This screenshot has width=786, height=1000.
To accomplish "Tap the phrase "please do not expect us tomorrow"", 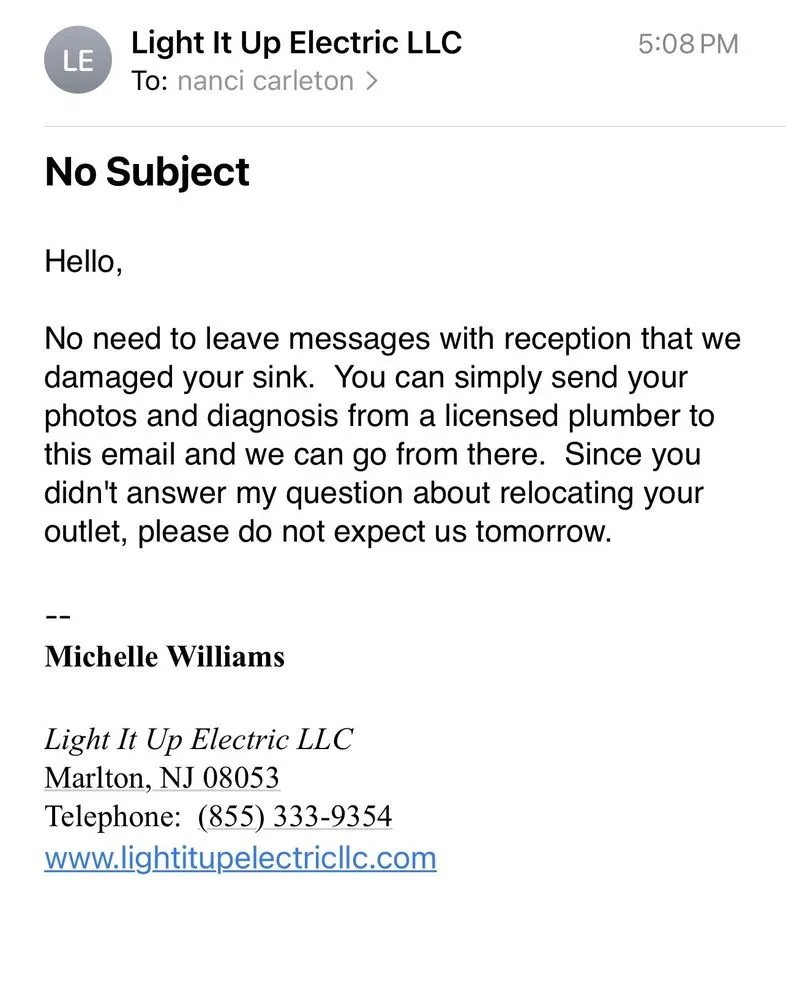I will coord(374,531).
